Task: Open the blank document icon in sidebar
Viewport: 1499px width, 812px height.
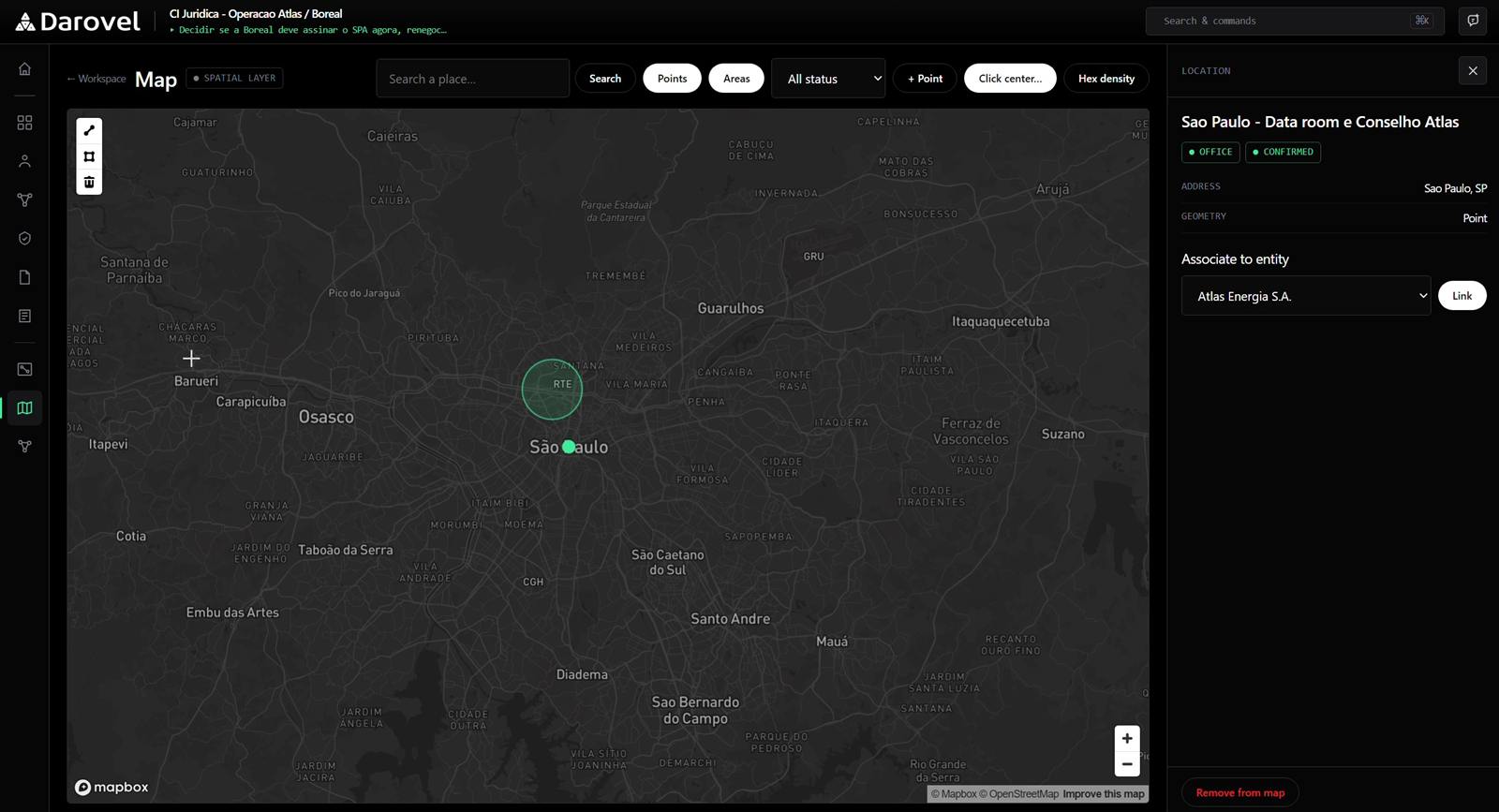Action: click(24, 277)
